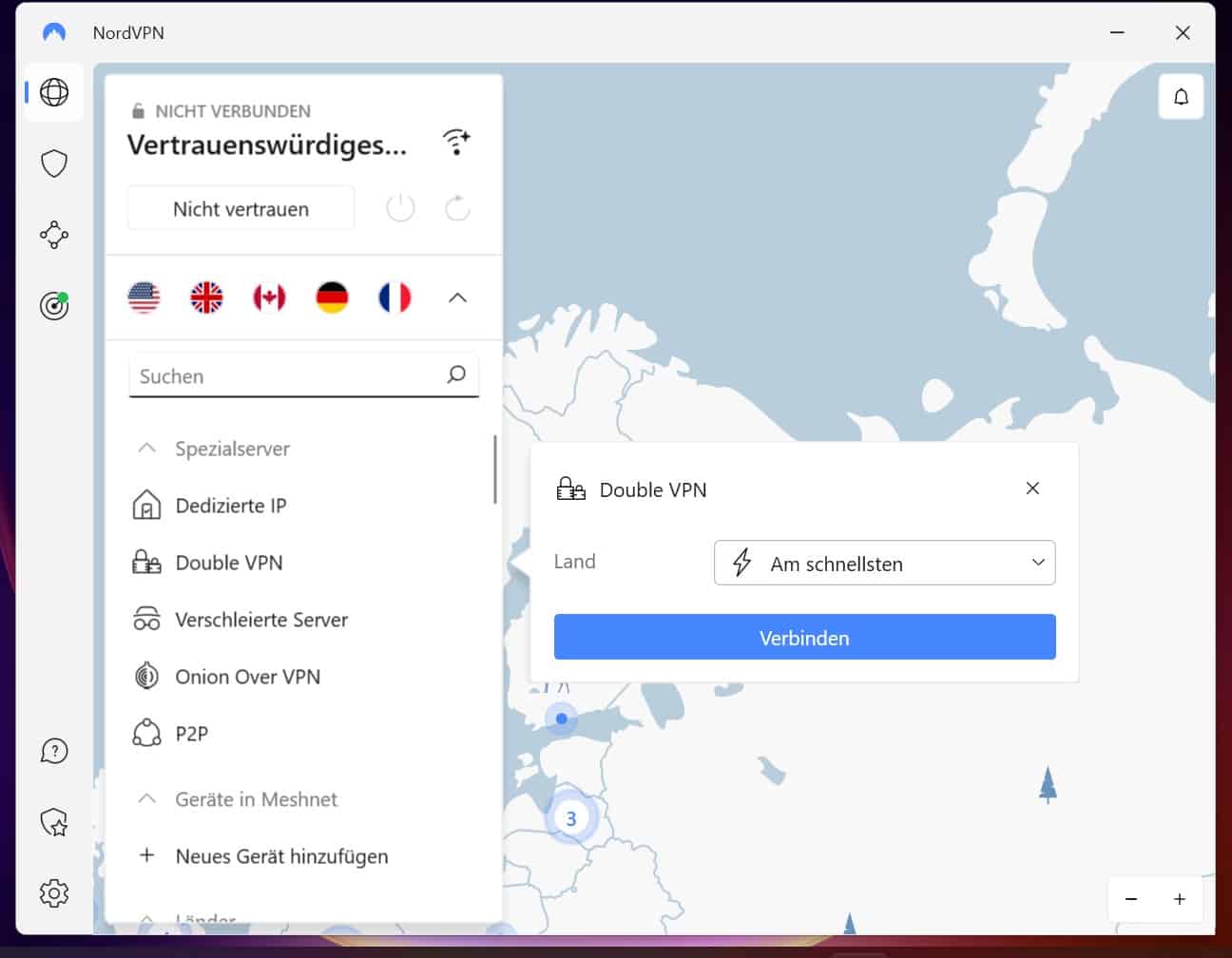Collapse the recent flags row chevron
Viewport: 1232px width, 958px height.
coord(457,297)
